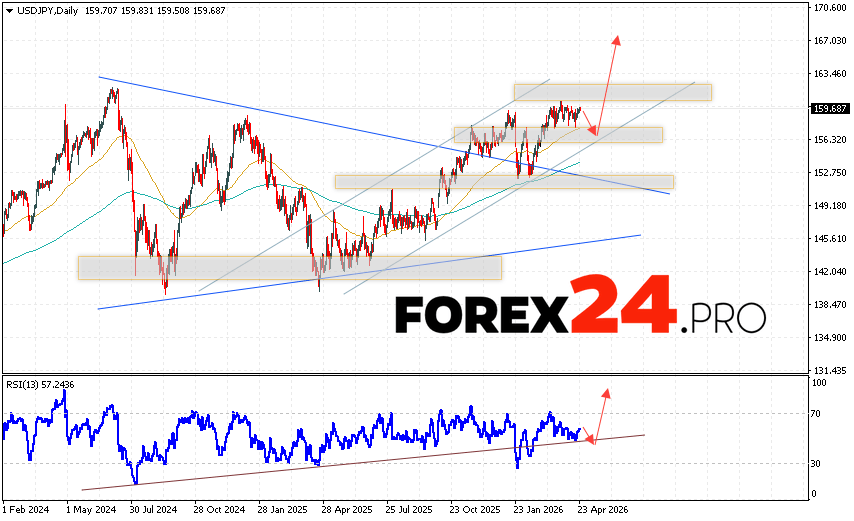Click the red arrowhead pointing down at the 156.320 zone
854x521 pixels.
click(x=593, y=131)
